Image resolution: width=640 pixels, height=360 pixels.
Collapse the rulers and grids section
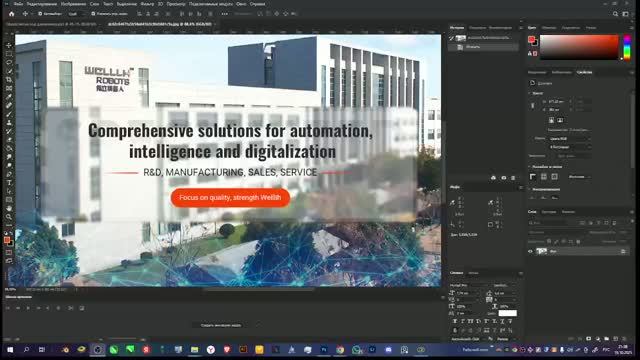pyautogui.click(x=530, y=167)
